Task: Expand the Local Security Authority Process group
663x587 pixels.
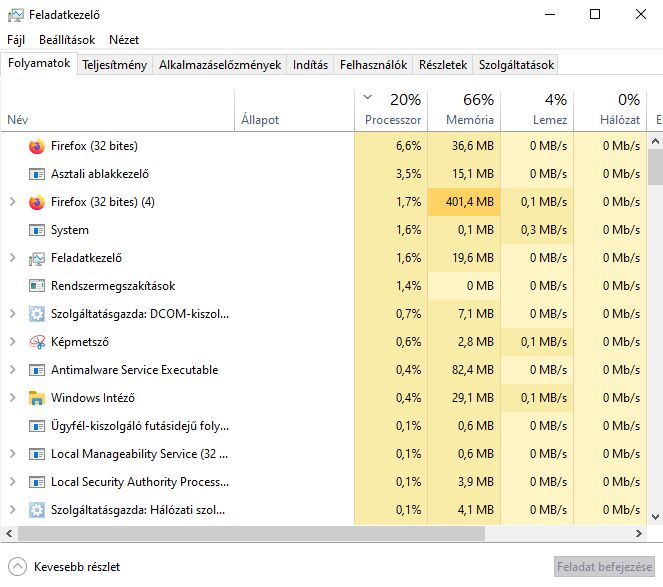Action: [x=13, y=482]
